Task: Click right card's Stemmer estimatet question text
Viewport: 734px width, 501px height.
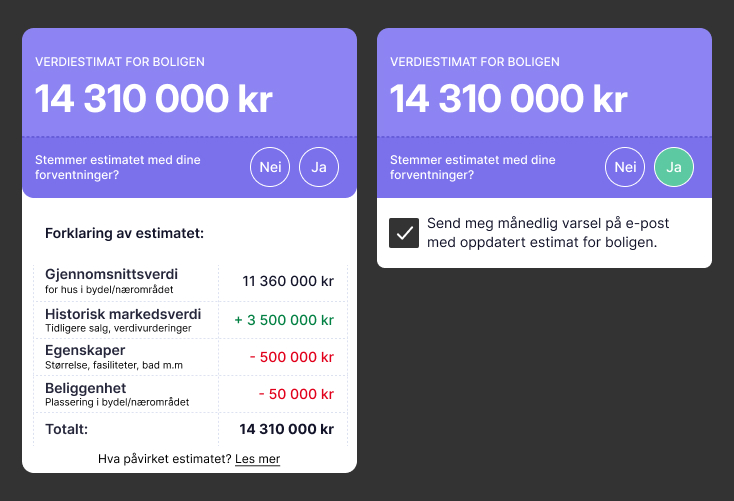Action: tap(473, 167)
